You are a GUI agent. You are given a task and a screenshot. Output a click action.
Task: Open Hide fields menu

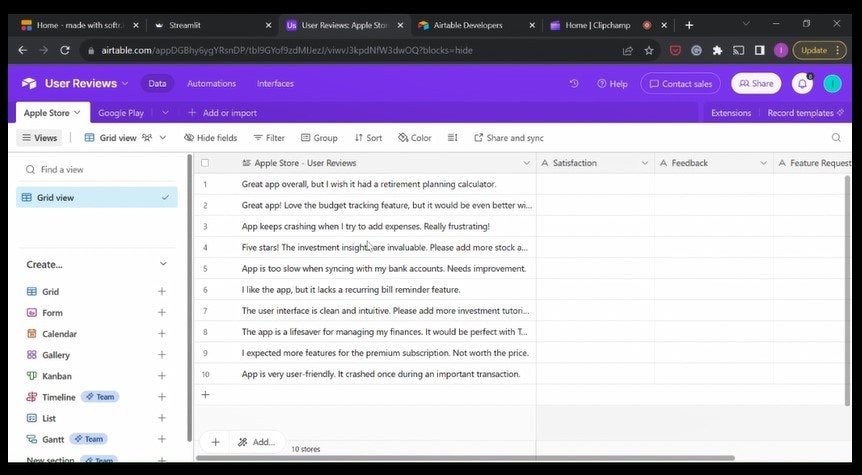click(x=211, y=138)
